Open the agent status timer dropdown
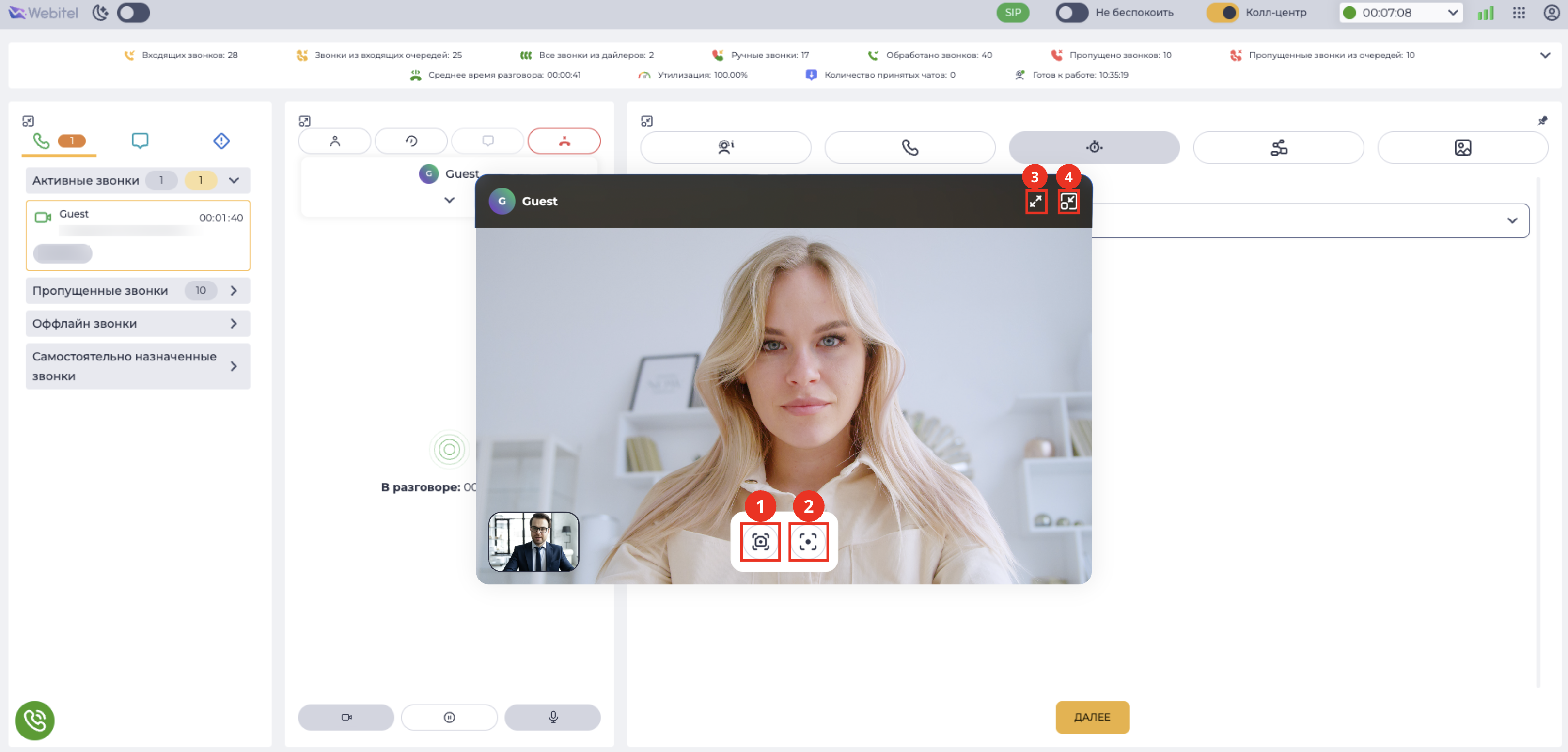Screen dimensions: 1568x752 [x=1401, y=13]
